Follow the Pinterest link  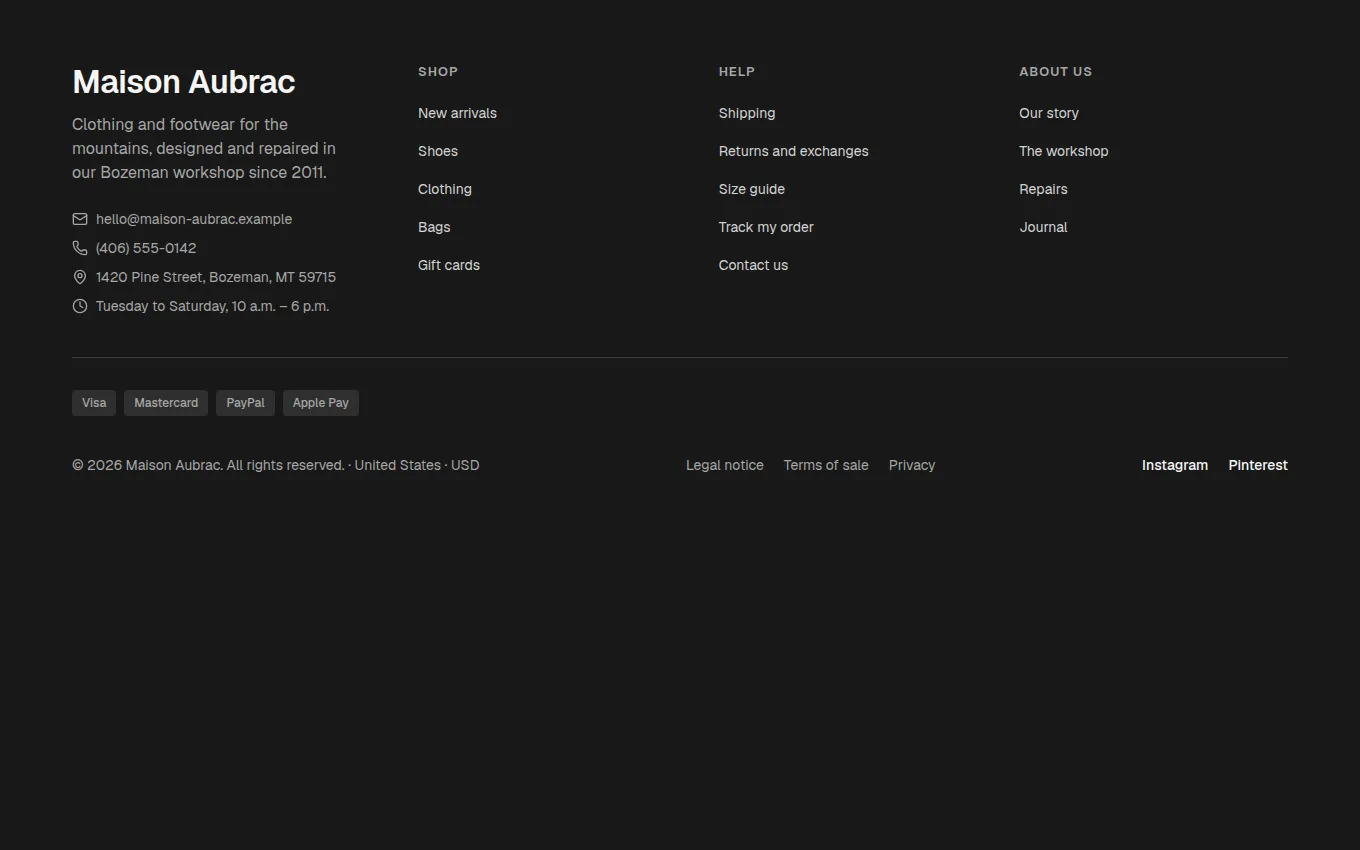point(1258,465)
